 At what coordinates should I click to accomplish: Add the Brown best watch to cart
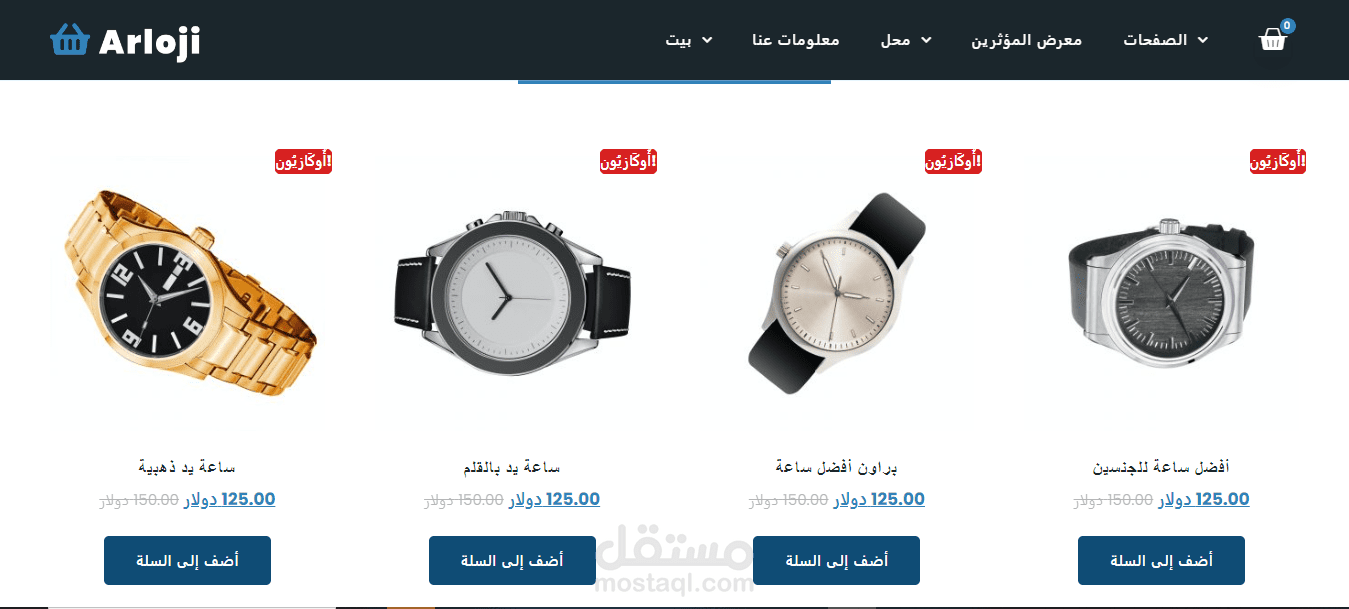click(x=836, y=561)
